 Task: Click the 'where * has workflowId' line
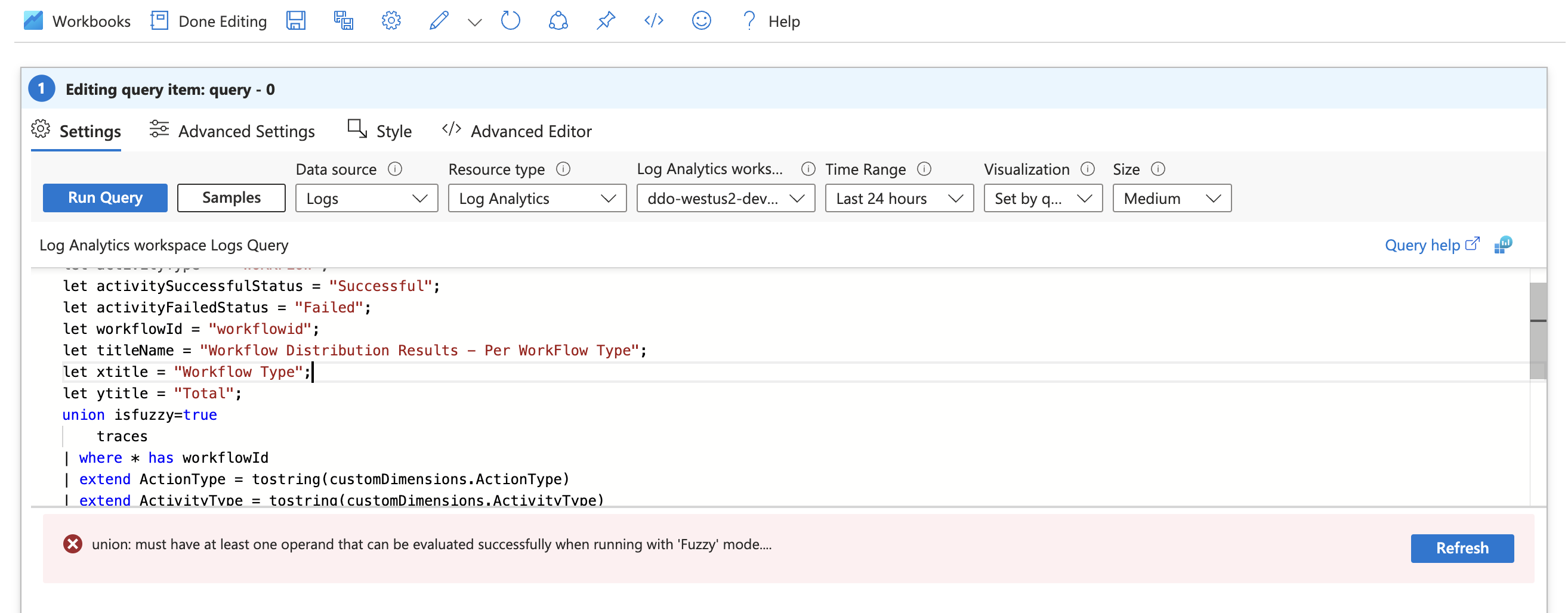[167, 458]
